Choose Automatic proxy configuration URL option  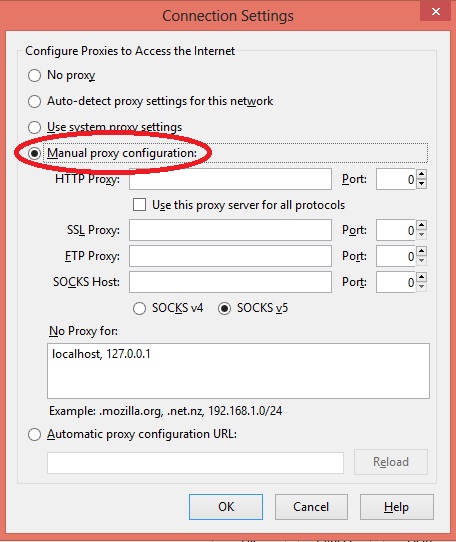[34, 434]
